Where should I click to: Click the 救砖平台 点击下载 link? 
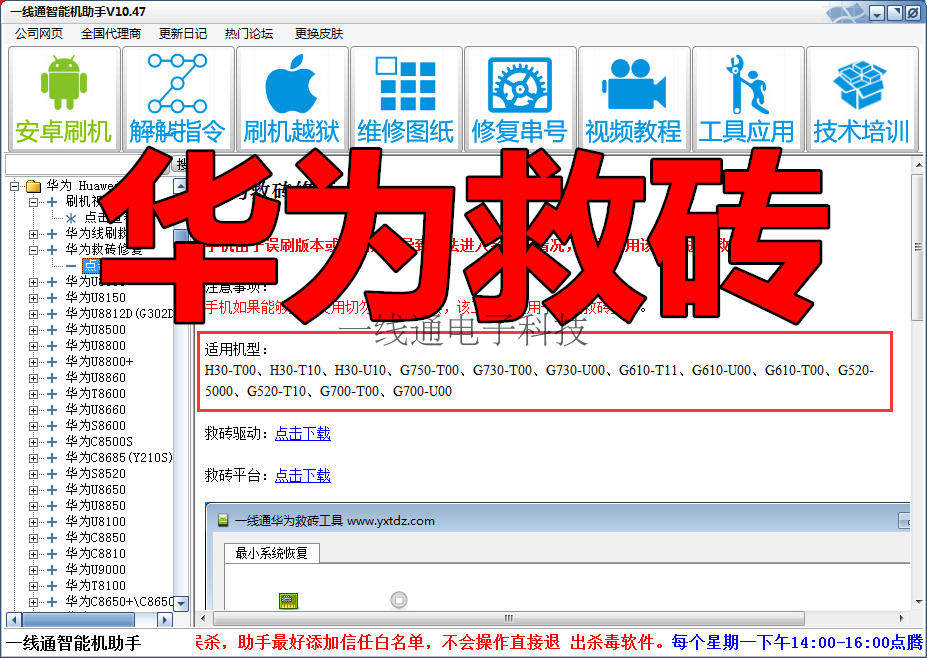coord(303,475)
